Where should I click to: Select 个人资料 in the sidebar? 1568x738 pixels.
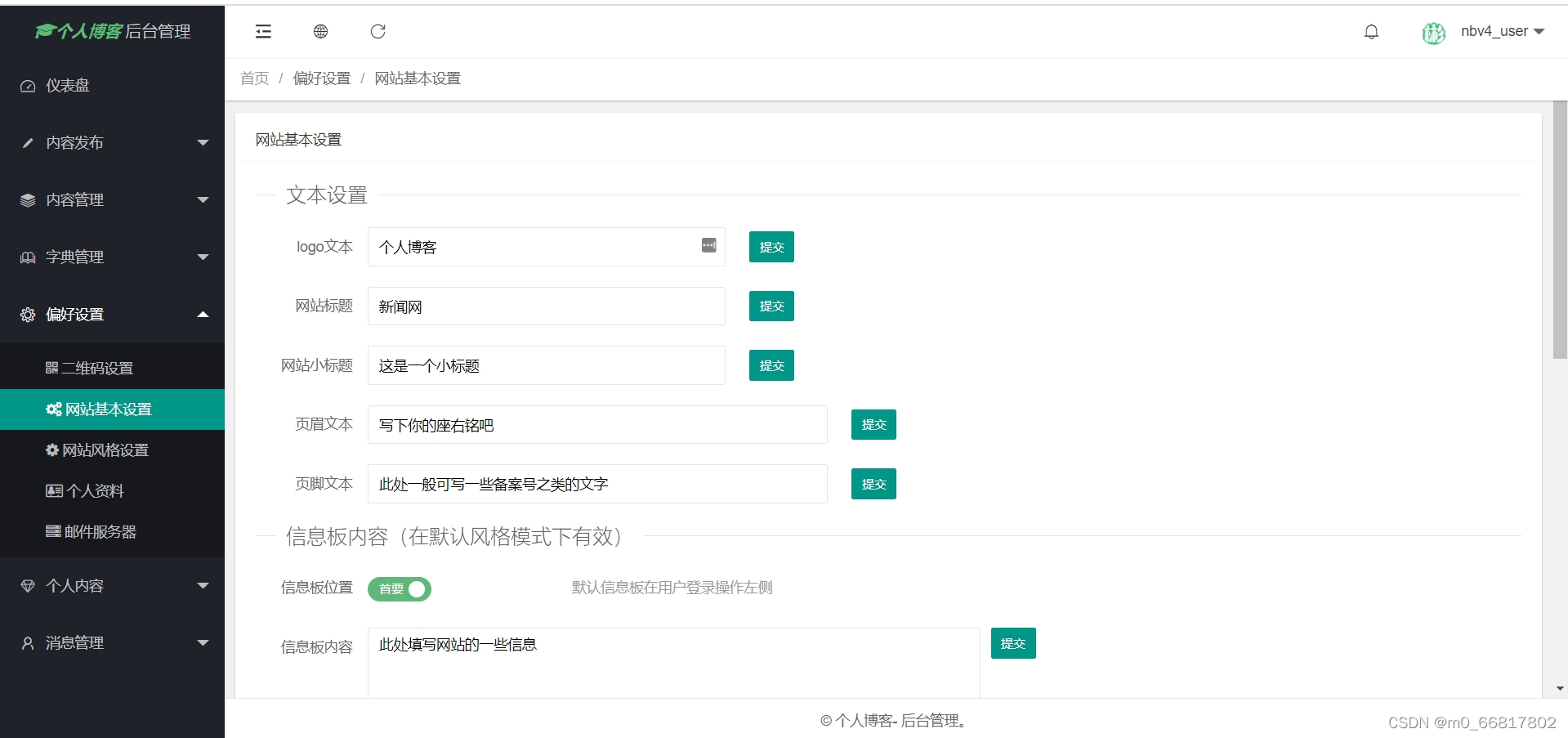92,490
